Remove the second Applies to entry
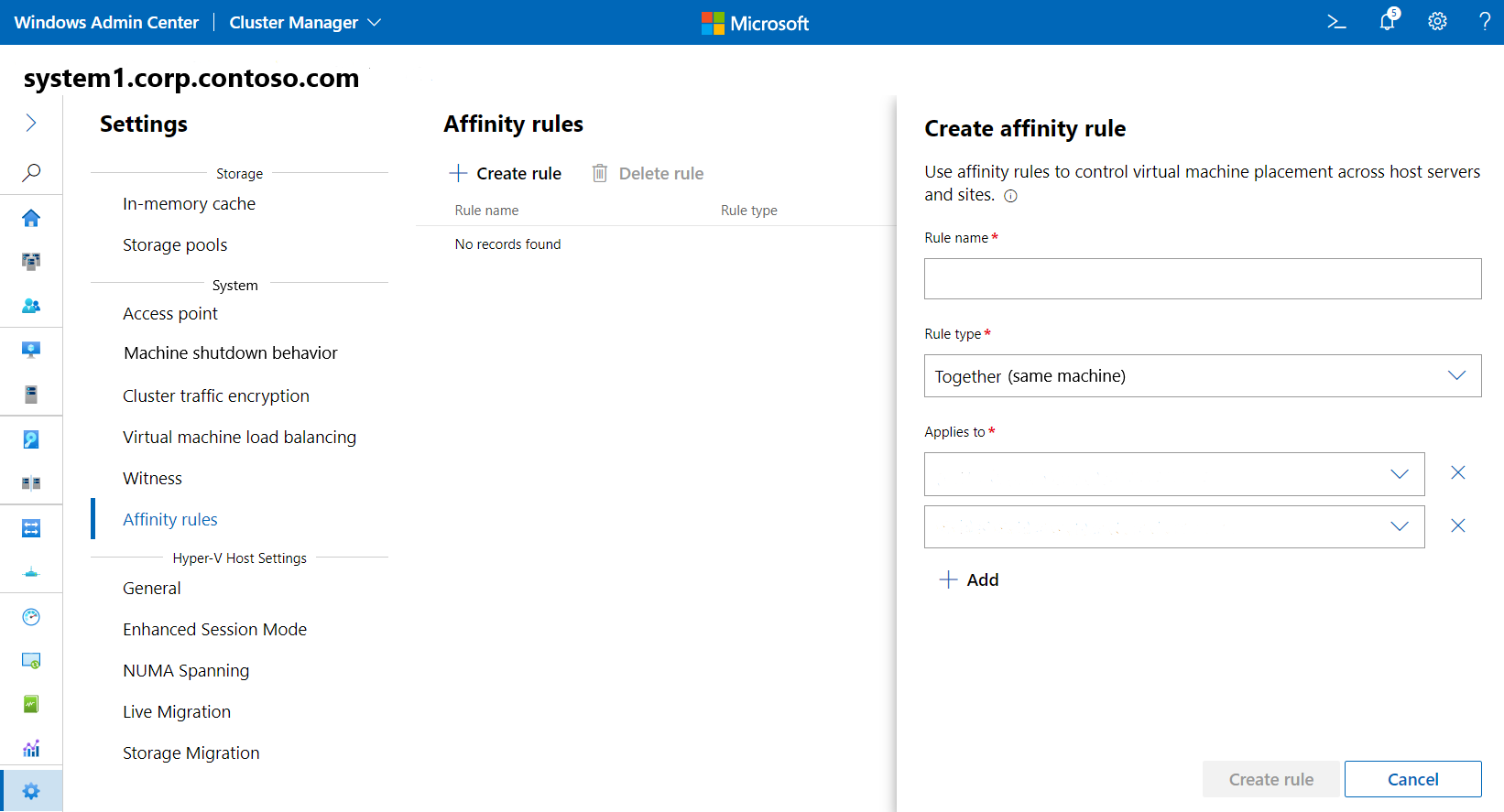 click(x=1458, y=526)
